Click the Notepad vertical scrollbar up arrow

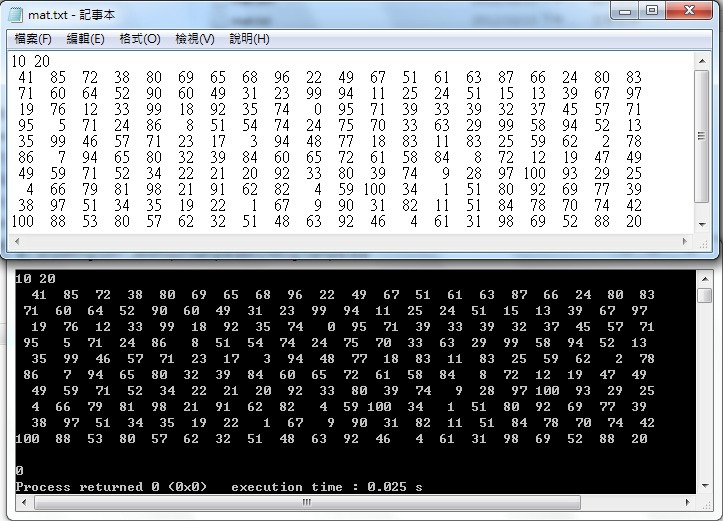702,61
